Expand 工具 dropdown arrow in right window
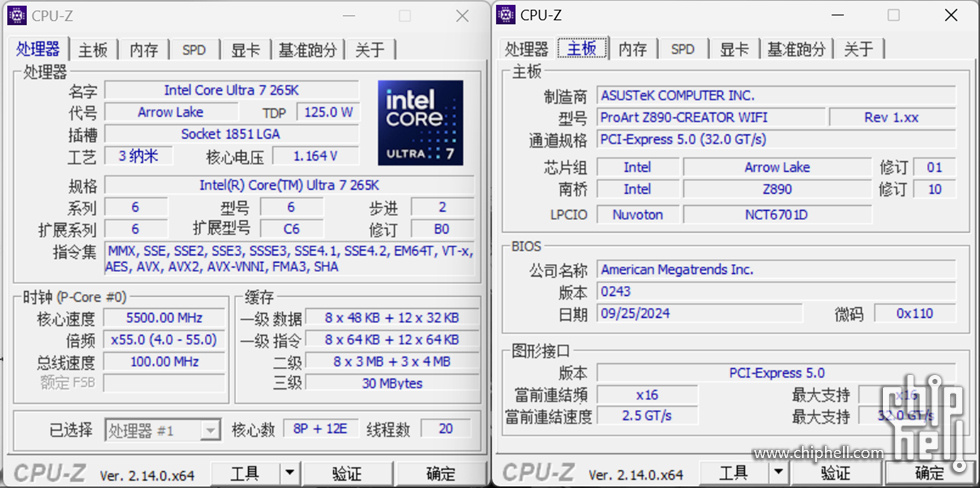 (x=778, y=473)
